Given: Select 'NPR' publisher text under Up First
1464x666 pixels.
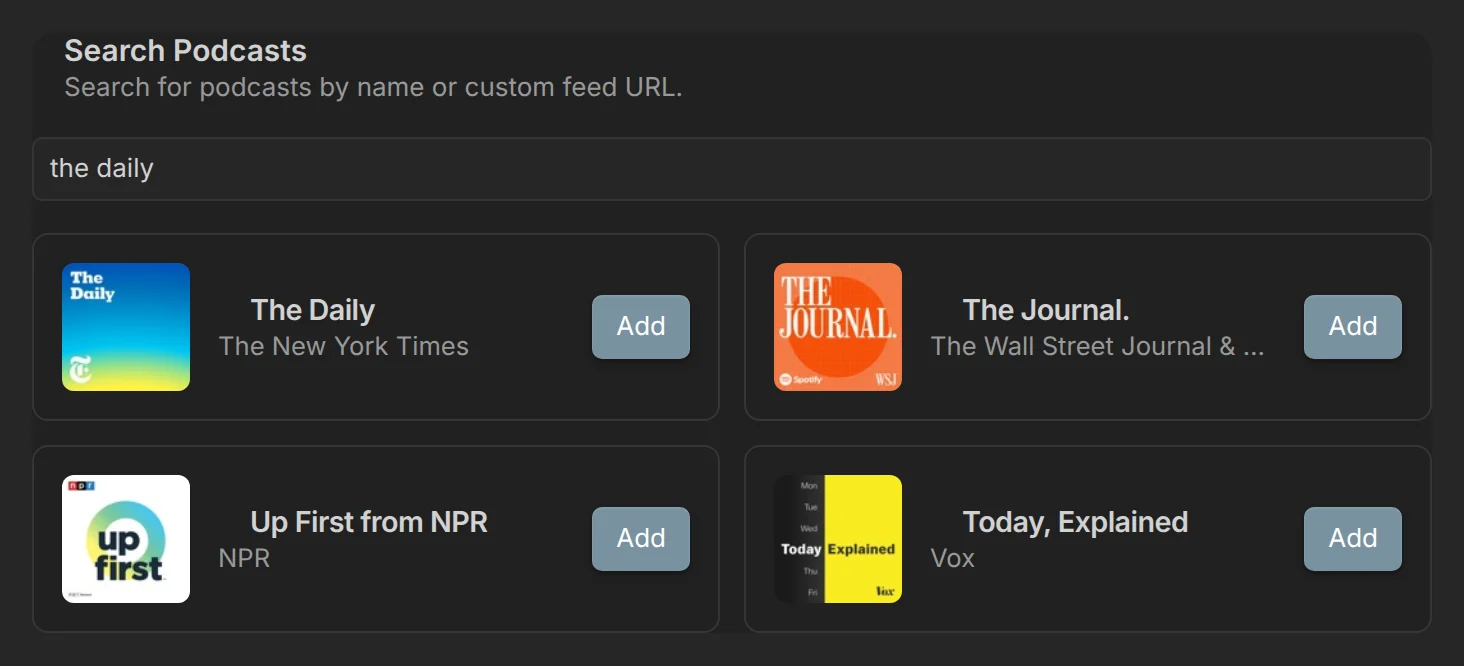Looking at the screenshot, I should click(245, 558).
